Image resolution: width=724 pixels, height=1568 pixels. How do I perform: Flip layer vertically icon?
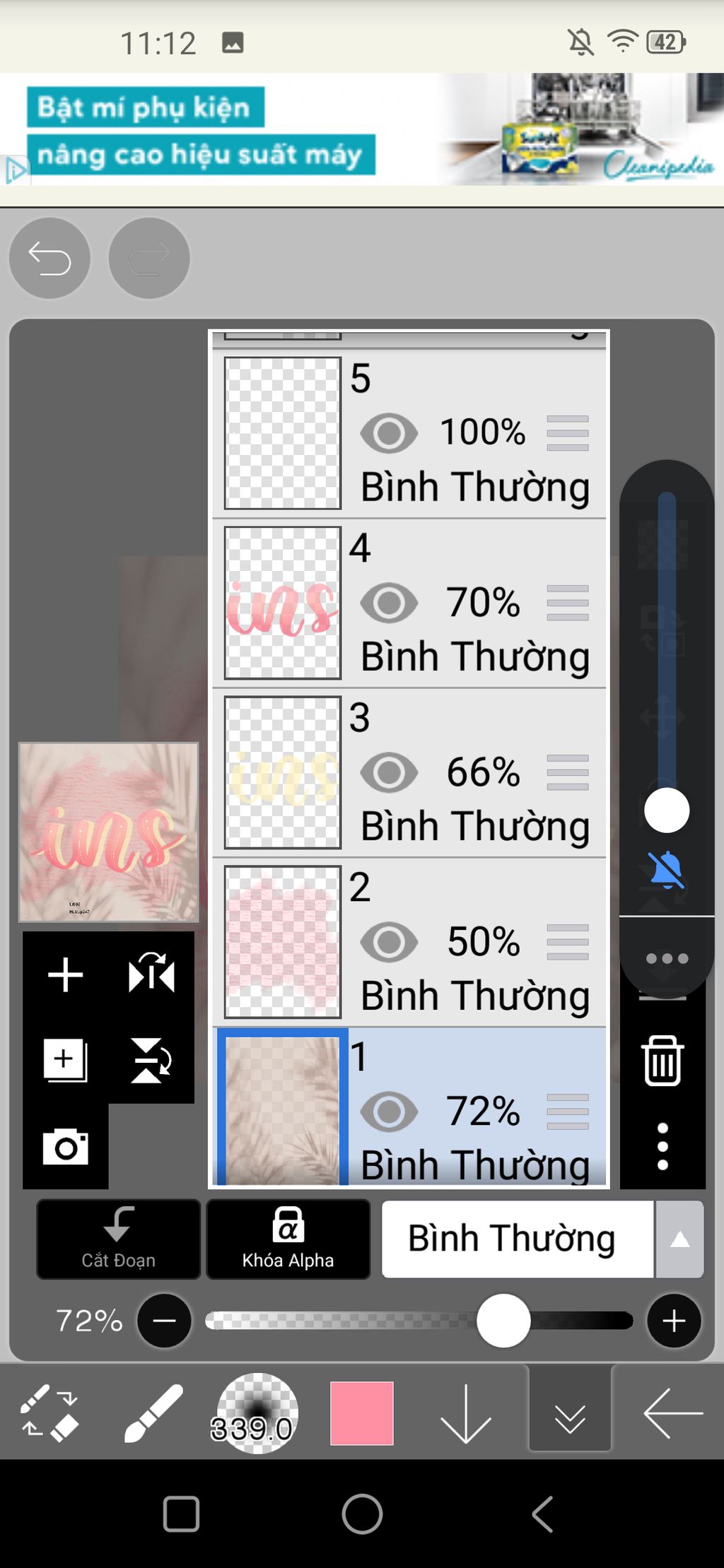pos(151,1060)
